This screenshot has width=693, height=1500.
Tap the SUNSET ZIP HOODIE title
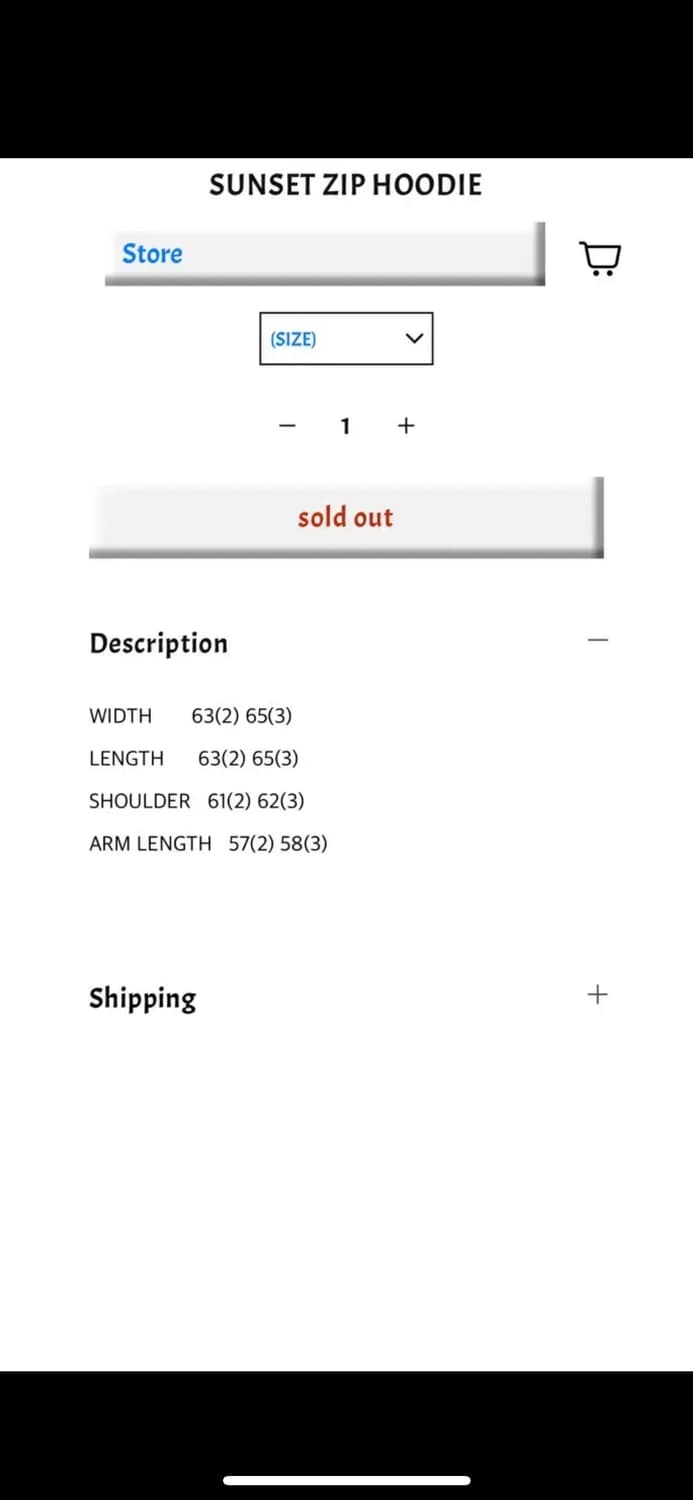point(345,185)
